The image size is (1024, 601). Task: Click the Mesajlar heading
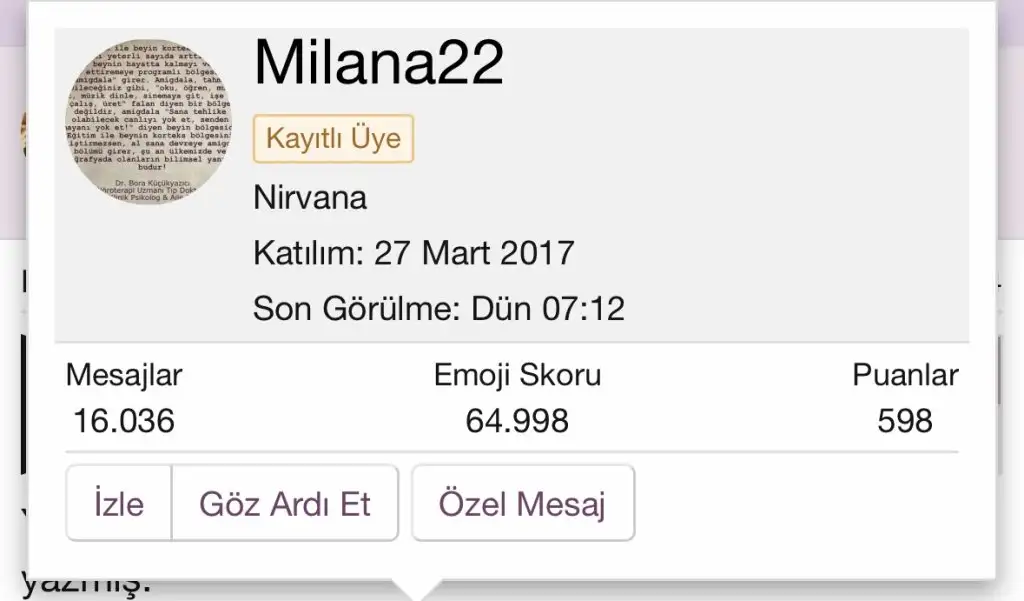124,376
